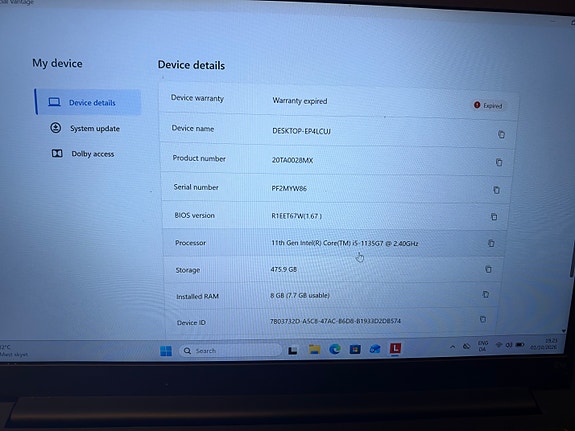Screen dimensions: 575x431
Task: Copy the Device ID value
Action: tap(483, 319)
